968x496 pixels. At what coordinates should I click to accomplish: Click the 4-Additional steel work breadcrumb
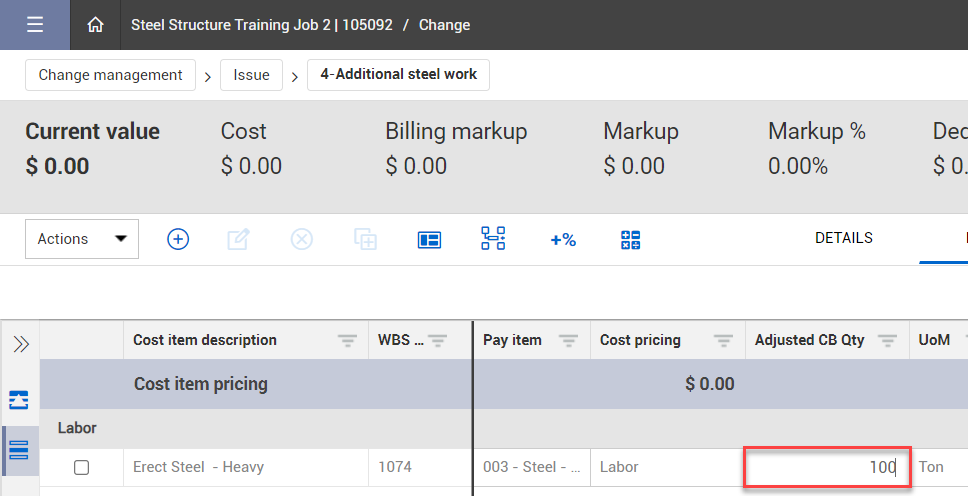point(398,75)
